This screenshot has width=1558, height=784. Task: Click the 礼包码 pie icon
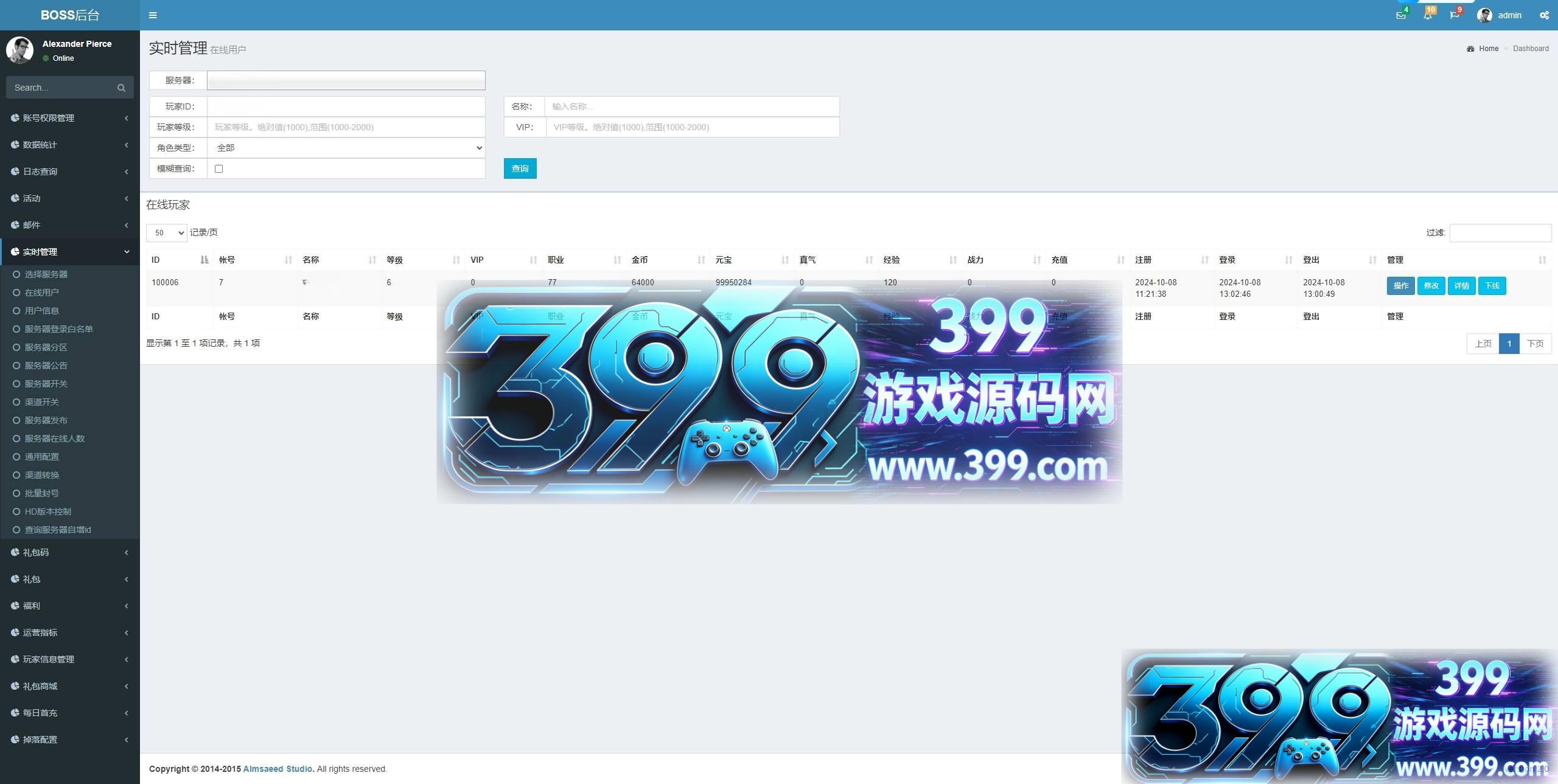pyautogui.click(x=15, y=552)
